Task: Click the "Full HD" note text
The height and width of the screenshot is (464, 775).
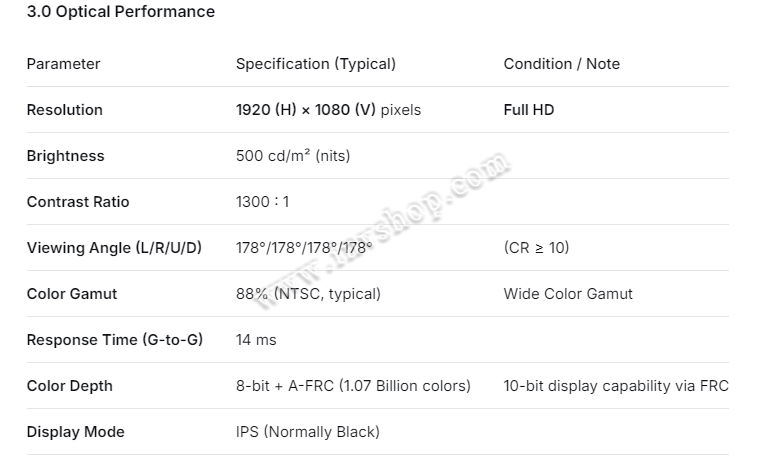Action: point(528,110)
